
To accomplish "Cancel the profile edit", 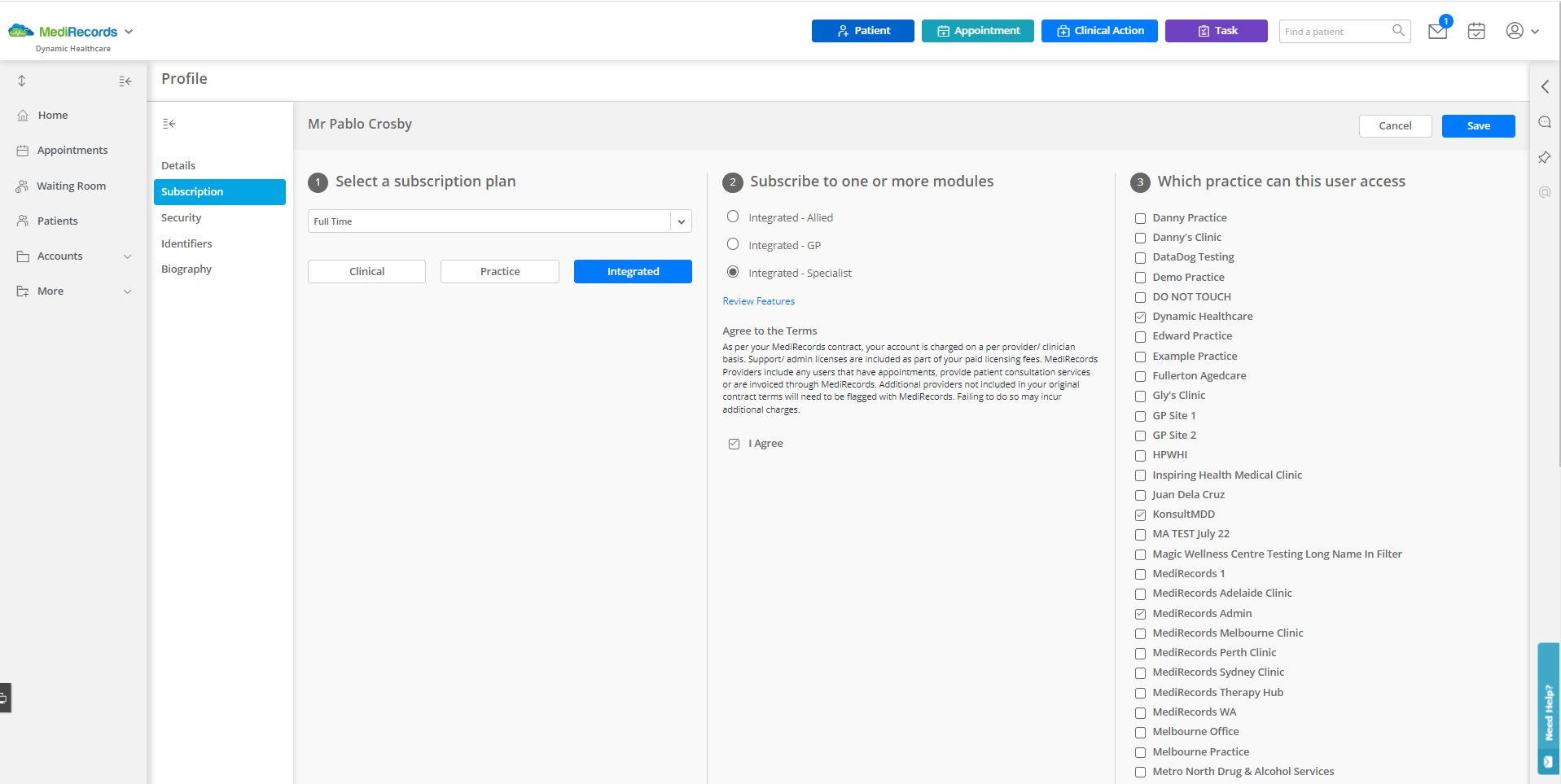I will [x=1395, y=126].
